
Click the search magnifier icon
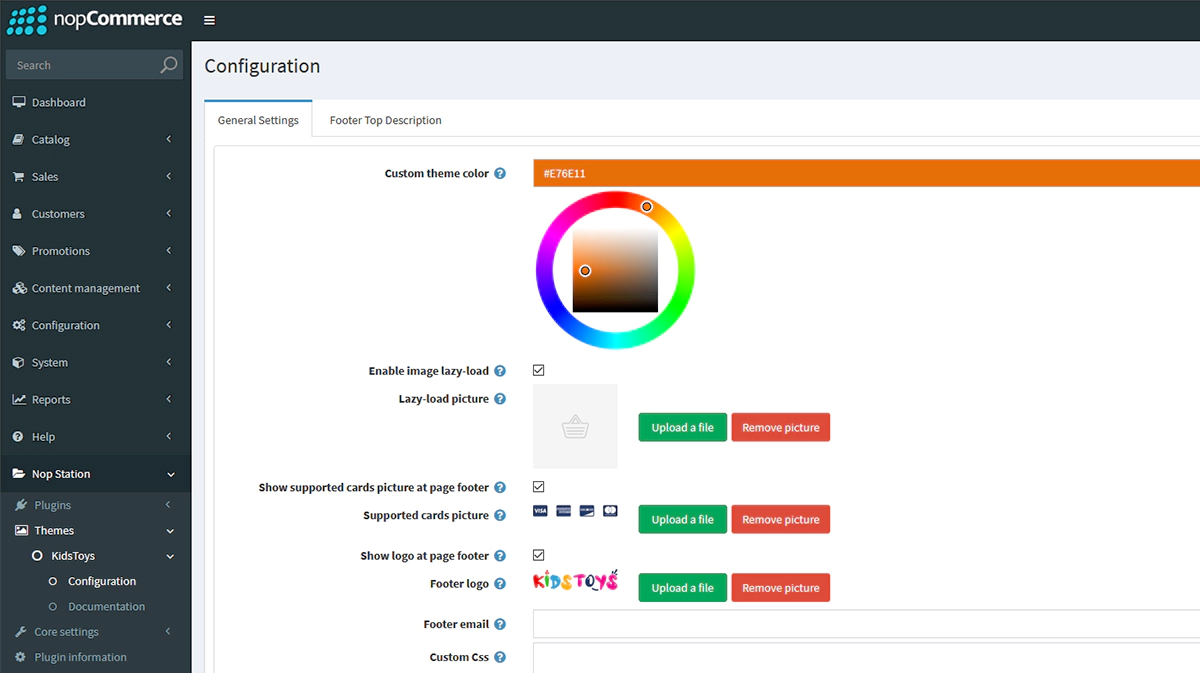coord(169,65)
